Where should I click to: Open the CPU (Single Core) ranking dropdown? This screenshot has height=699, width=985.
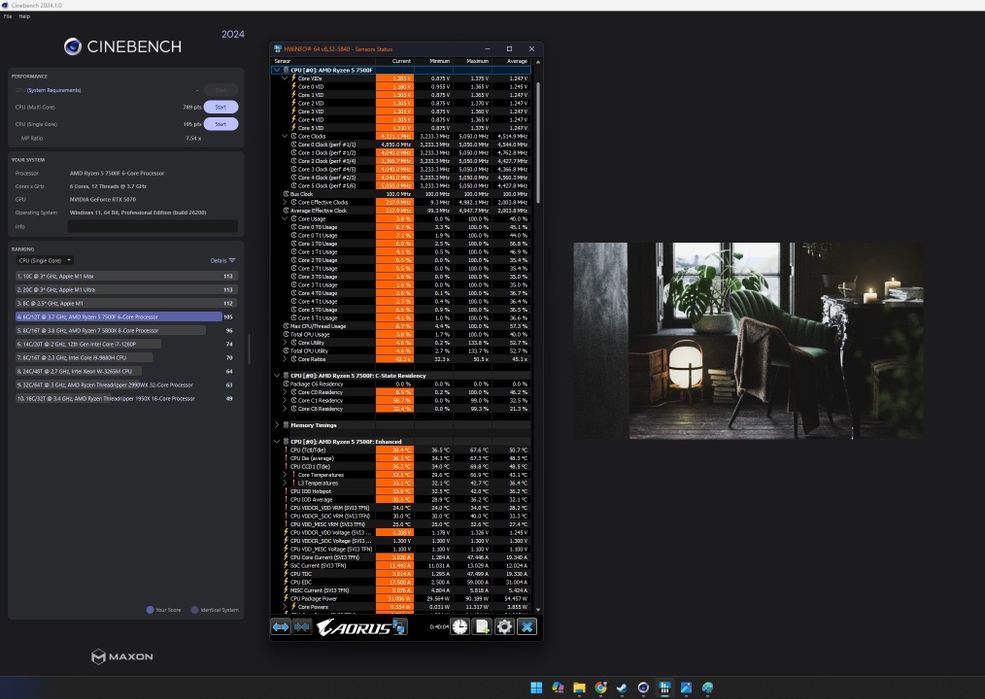click(44, 260)
